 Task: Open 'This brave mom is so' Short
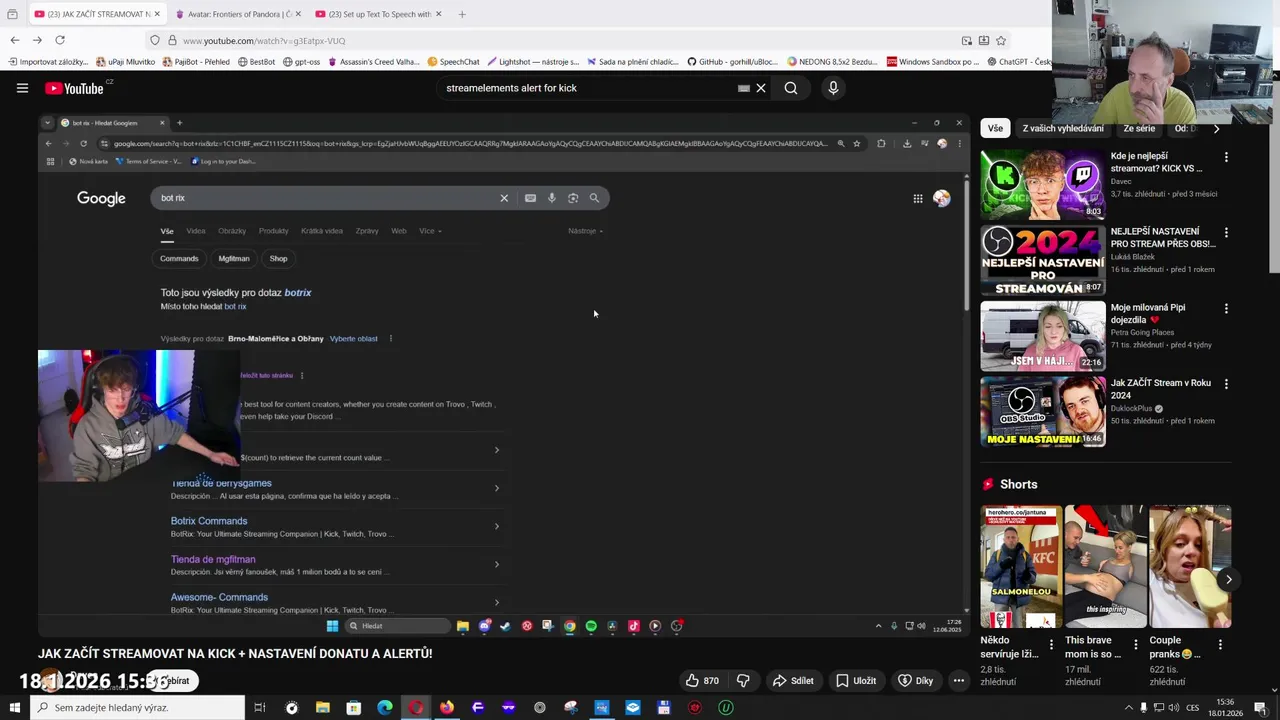[x=1105, y=566]
